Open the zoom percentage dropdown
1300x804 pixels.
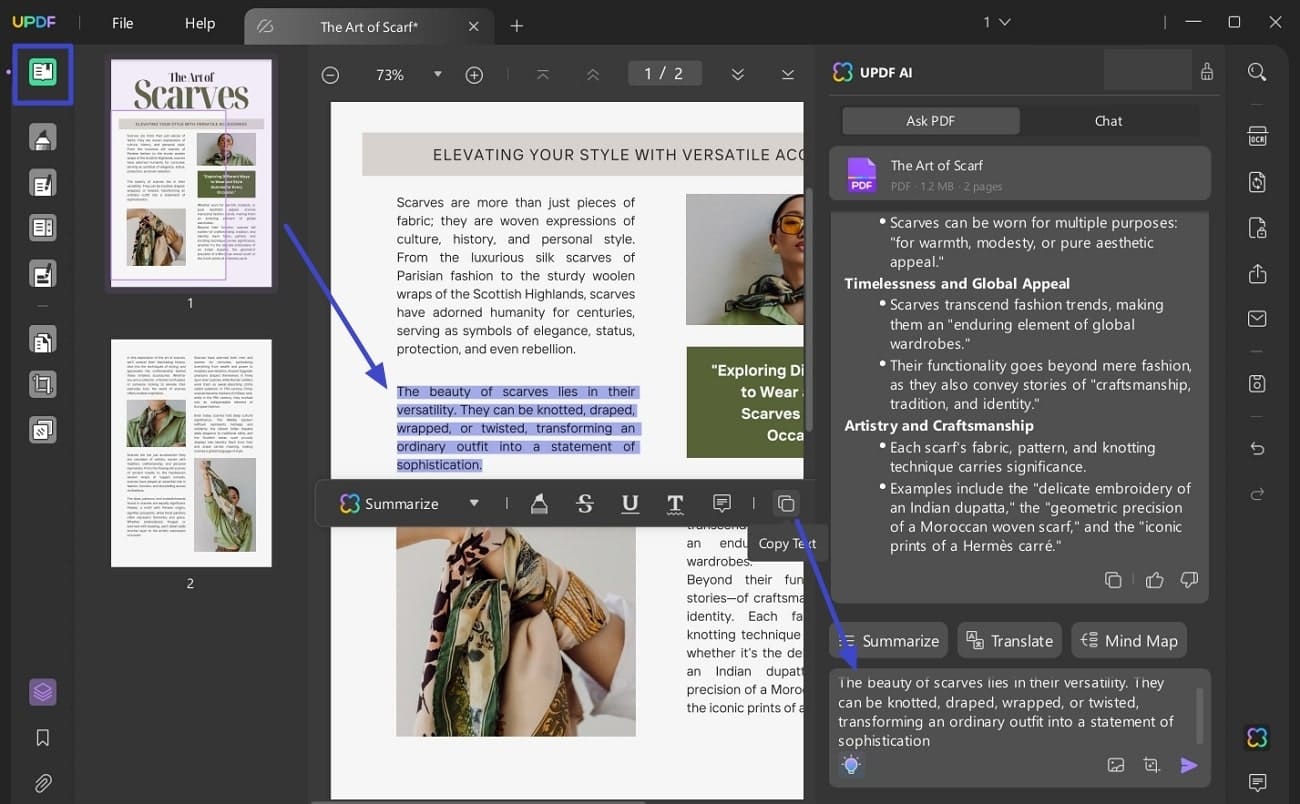coord(437,74)
